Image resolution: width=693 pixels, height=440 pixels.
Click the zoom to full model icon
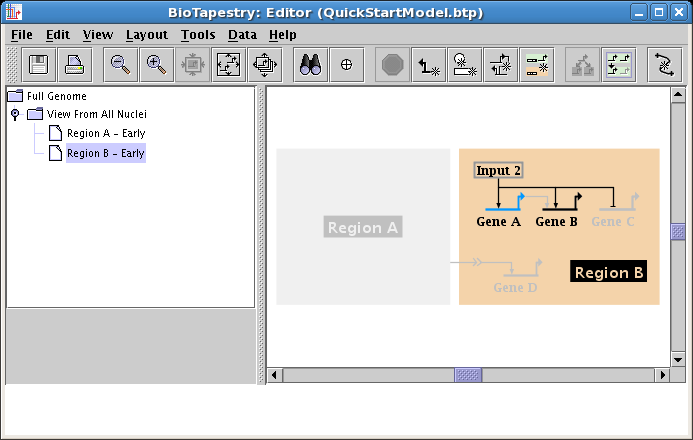tap(229, 65)
